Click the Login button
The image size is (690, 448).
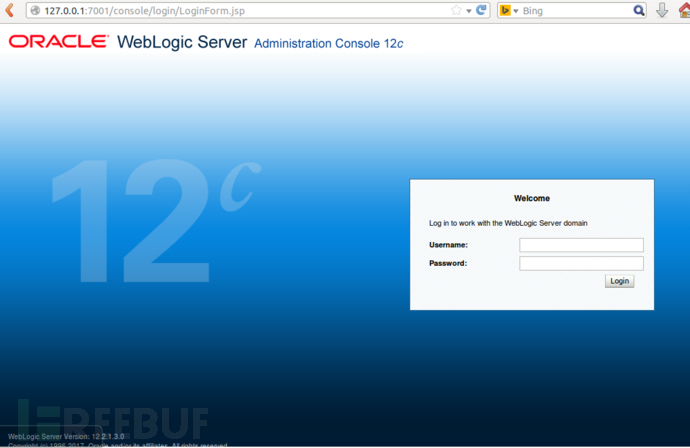(620, 281)
